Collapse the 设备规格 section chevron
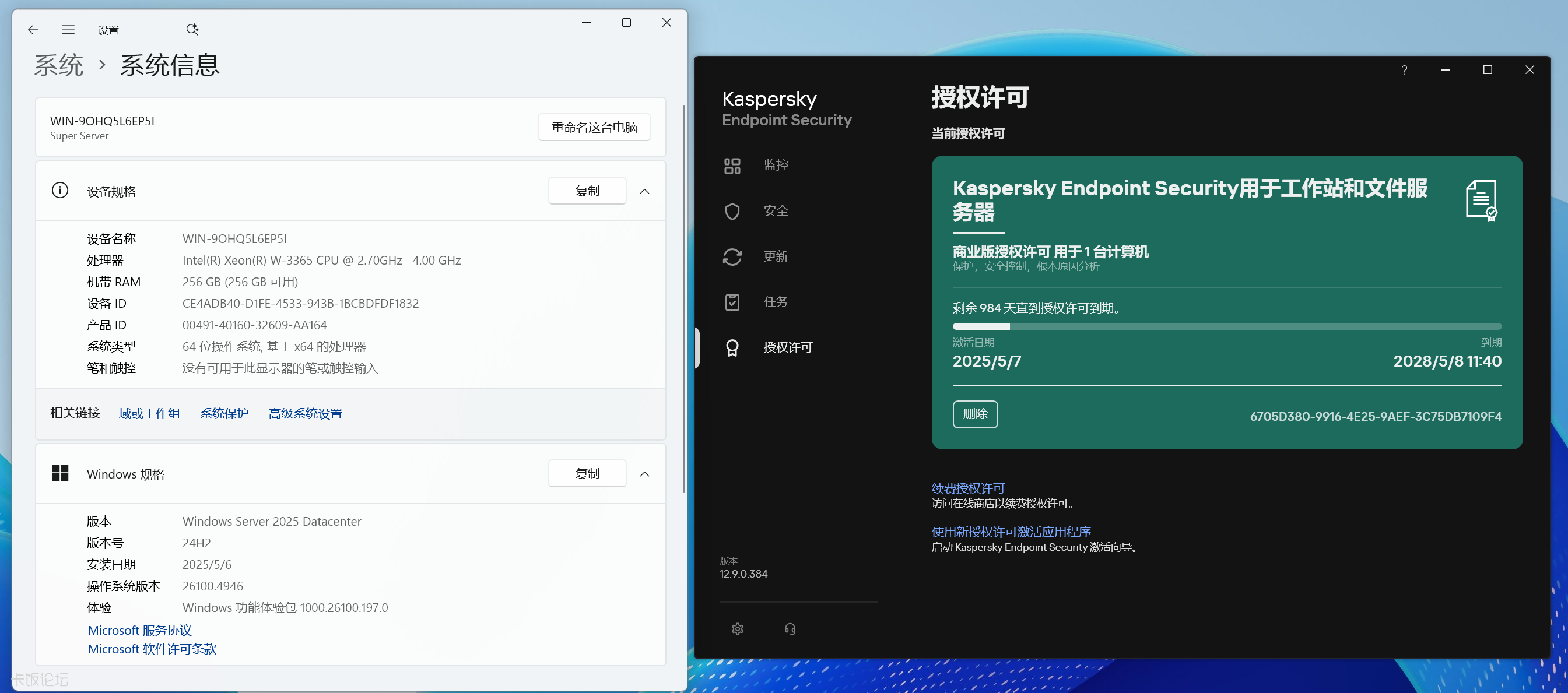Image resolution: width=1568 pixels, height=693 pixels. (644, 191)
